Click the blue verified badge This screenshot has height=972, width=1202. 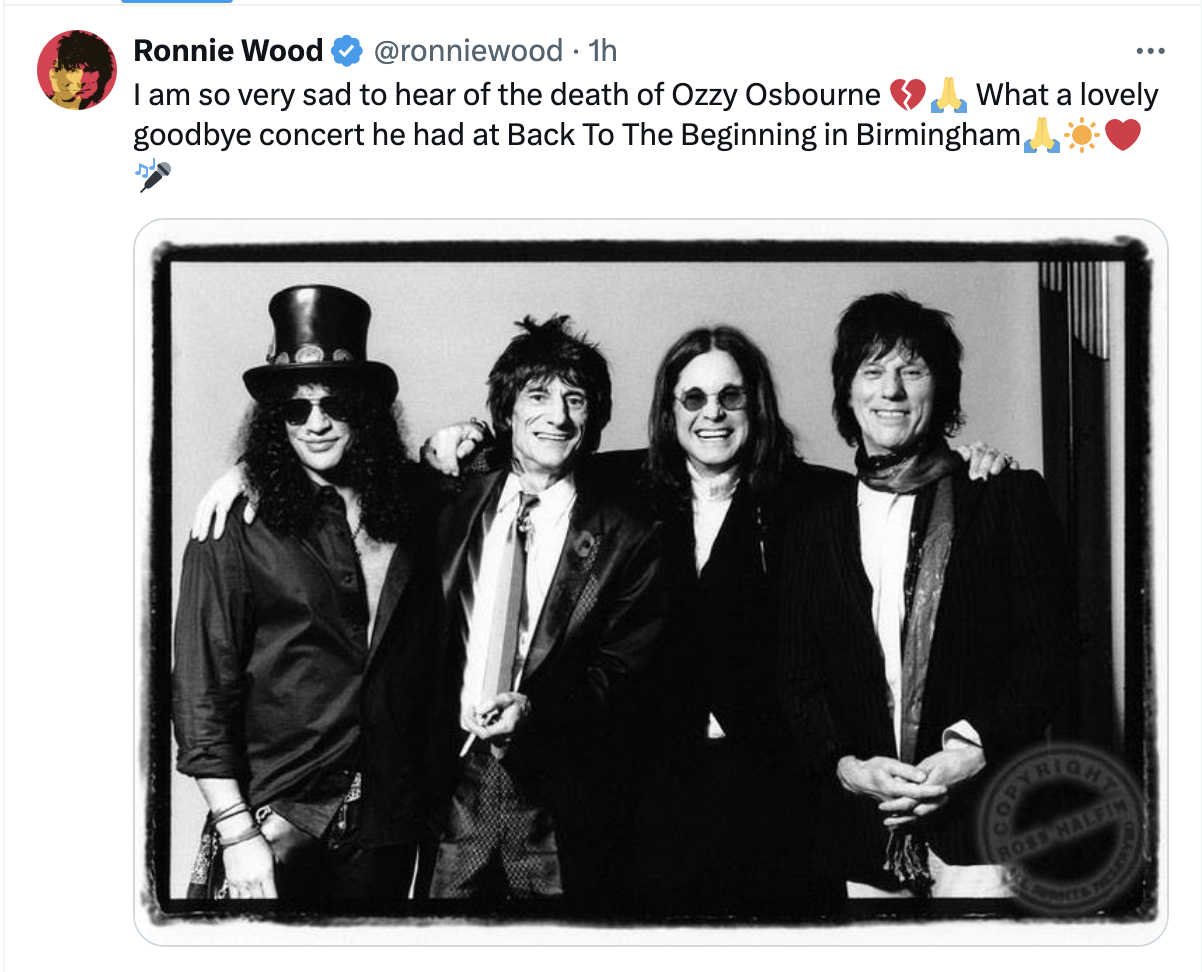(347, 49)
